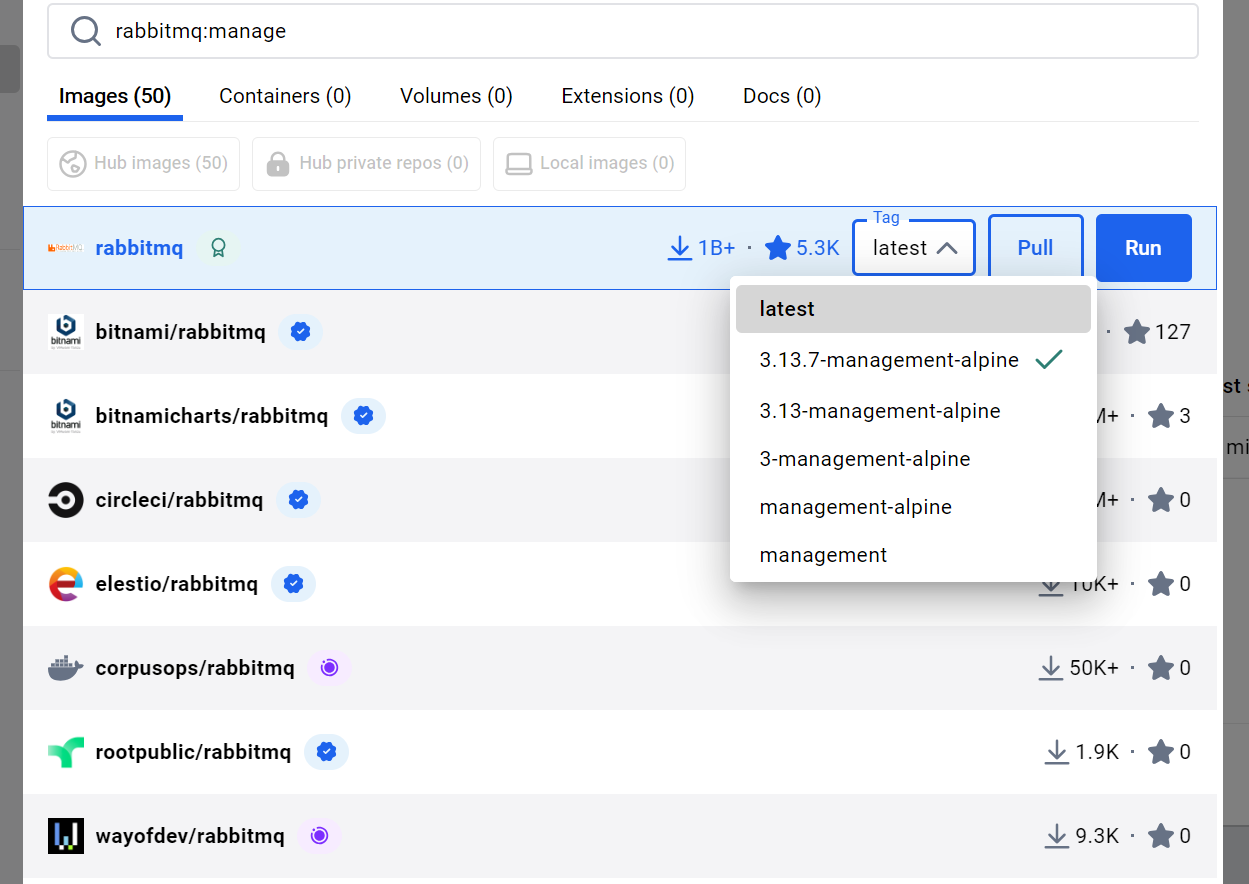This screenshot has width=1249, height=884.
Task: Collapse the Tag dropdown chevron
Action: coord(948,247)
